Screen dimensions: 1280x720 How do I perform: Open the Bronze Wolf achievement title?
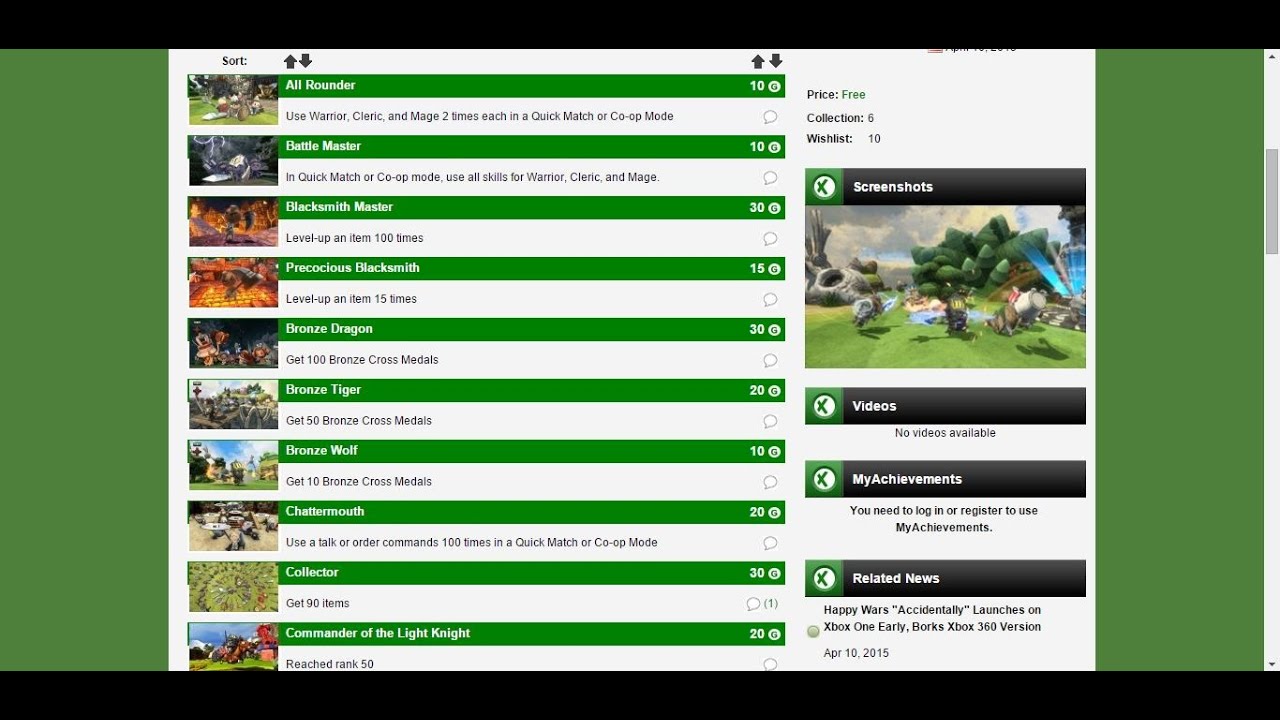[x=321, y=451]
